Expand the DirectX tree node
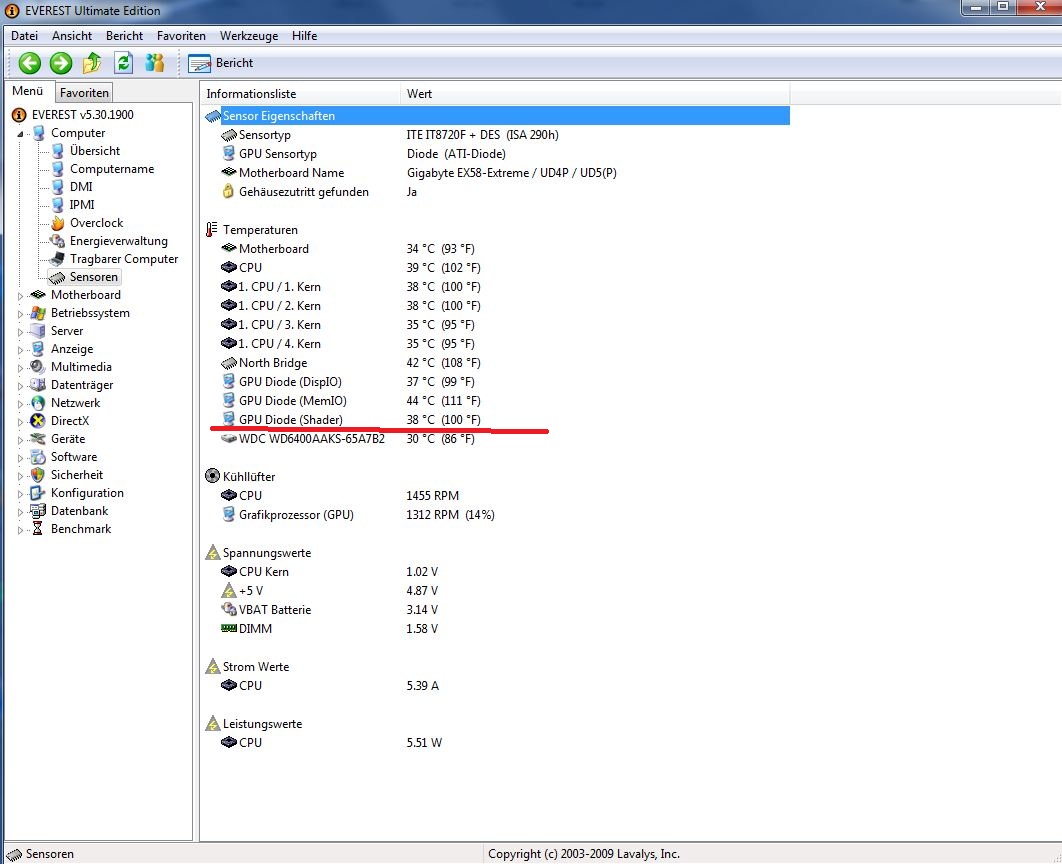Screen dimensions: 1062x864 [x=20, y=422]
